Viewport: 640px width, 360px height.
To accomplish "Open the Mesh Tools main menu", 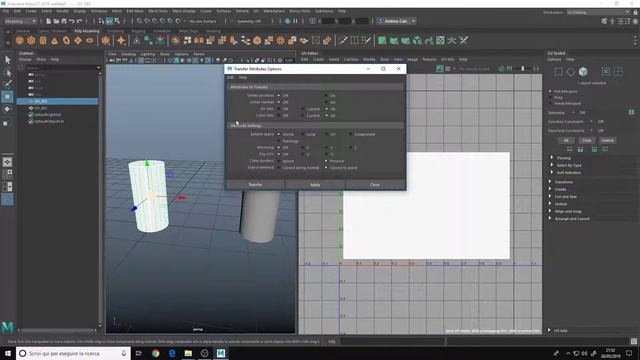I will point(158,11).
